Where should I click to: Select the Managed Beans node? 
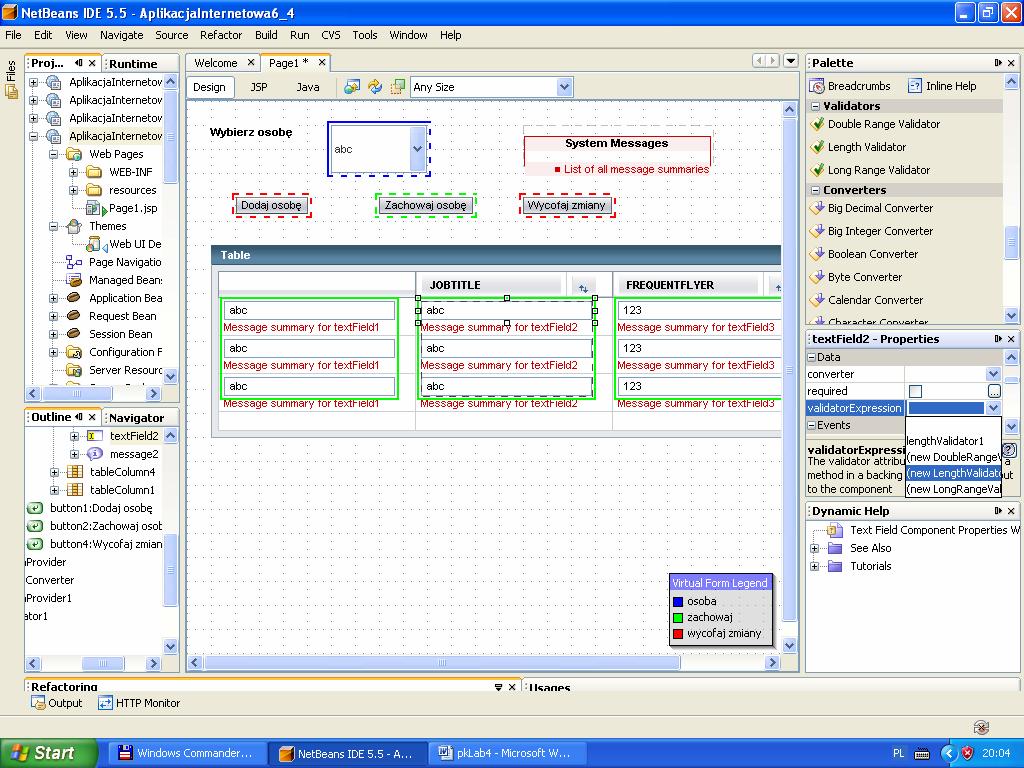(x=115, y=280)
